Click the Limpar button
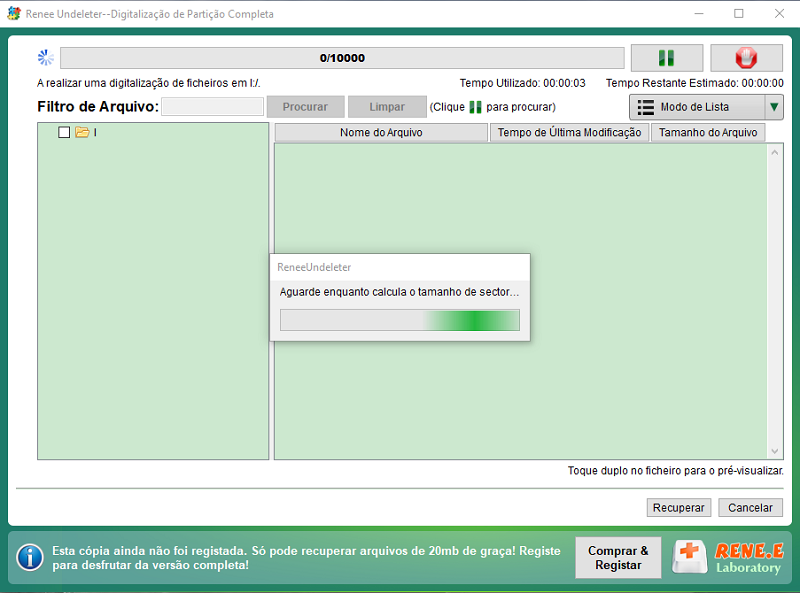This screenshot has height=593, width=800. pyautogui.click(x=387, y=107)
